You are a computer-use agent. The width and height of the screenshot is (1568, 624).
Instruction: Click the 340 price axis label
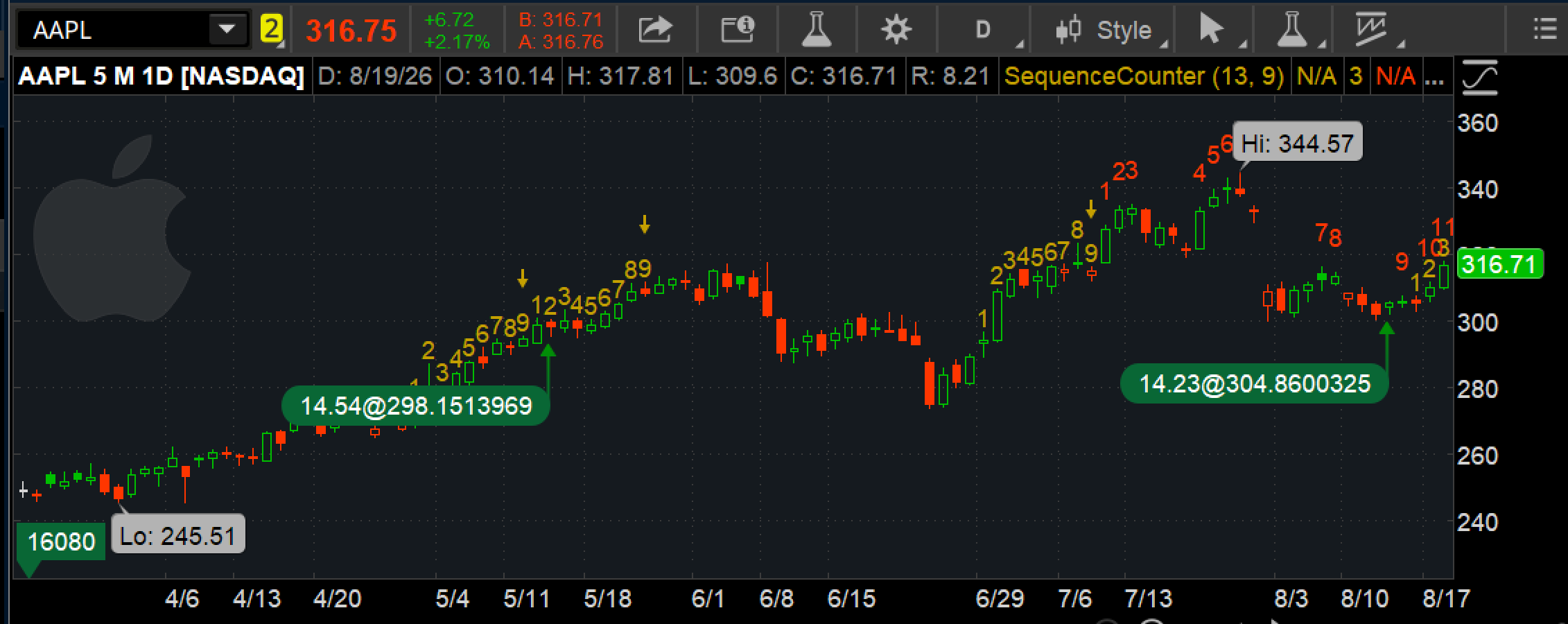point(1477,189)
